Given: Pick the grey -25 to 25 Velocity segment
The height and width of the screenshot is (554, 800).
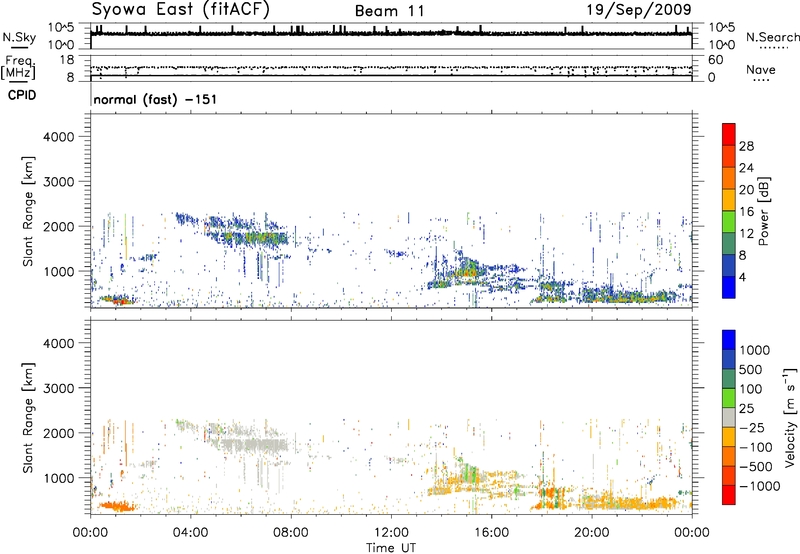Looking at the screenshot, I should (x=729, y=418).
